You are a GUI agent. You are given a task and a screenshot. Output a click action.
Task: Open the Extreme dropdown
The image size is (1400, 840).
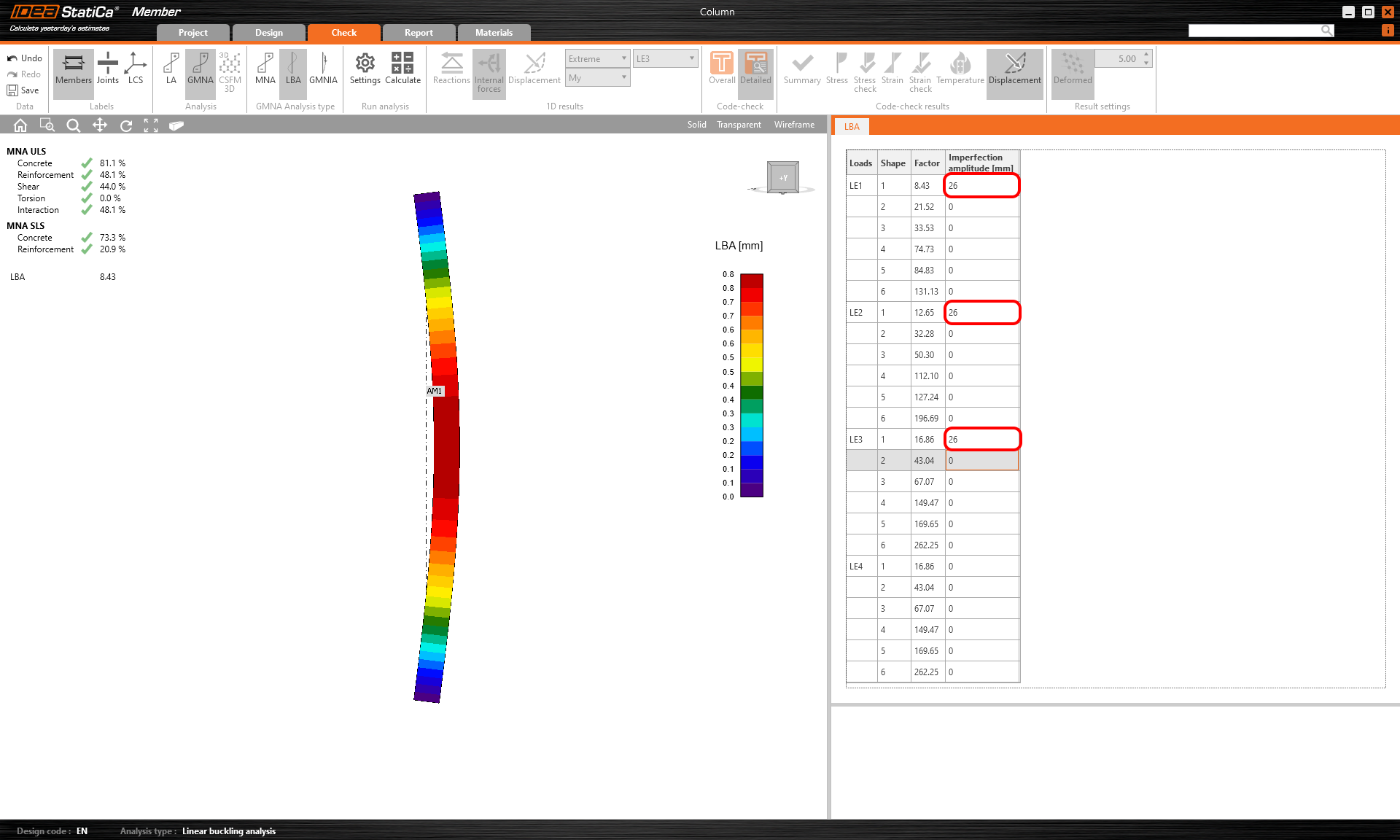[x=597, y=58]
